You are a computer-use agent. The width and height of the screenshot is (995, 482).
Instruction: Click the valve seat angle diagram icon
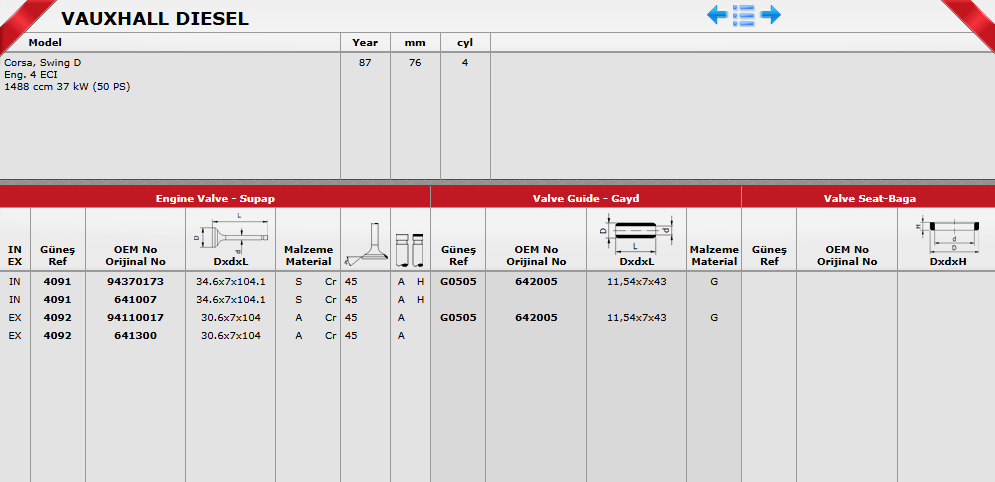click(x=365, y=245)
